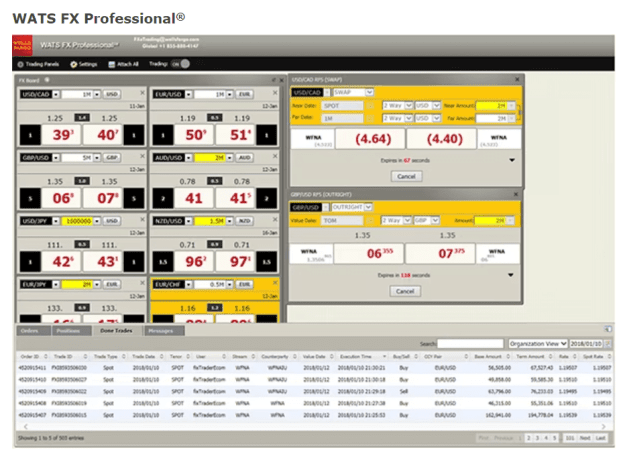Screen dimensions: 625x452
Task: Open the OUTRIGHT trade type dropdown
Action: pos(368,207)
